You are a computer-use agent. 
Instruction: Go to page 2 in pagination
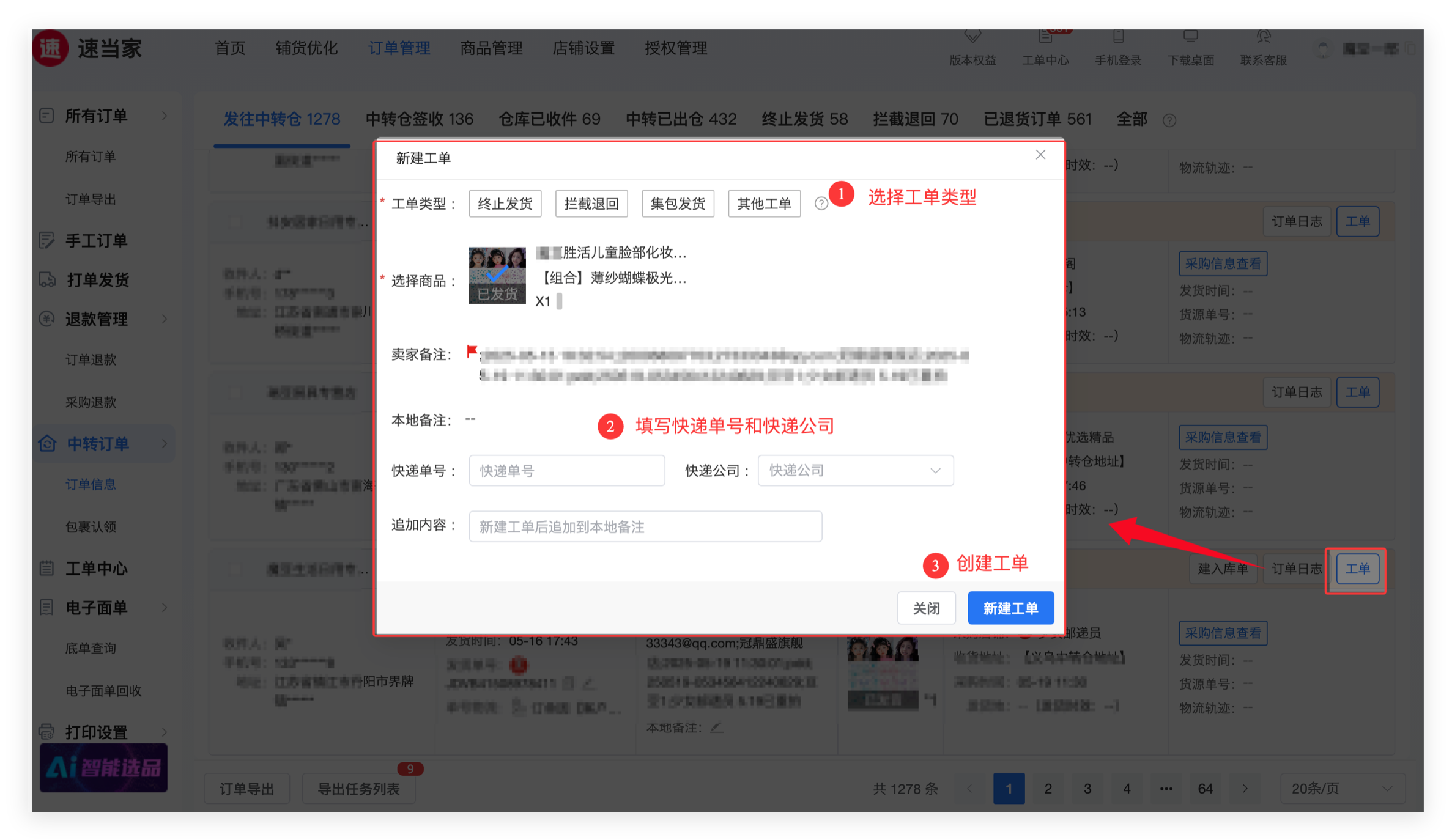click(x=1048, y=789)
